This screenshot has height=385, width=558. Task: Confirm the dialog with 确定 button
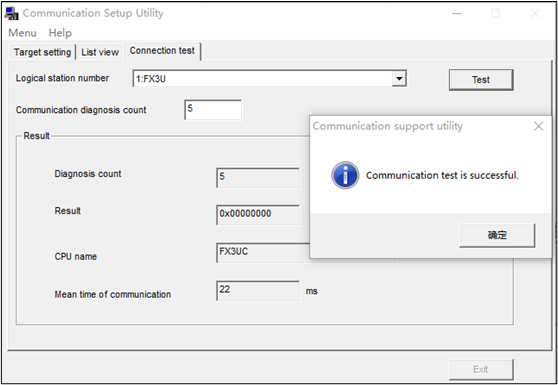pyautogui.click(x=497, y=235)
